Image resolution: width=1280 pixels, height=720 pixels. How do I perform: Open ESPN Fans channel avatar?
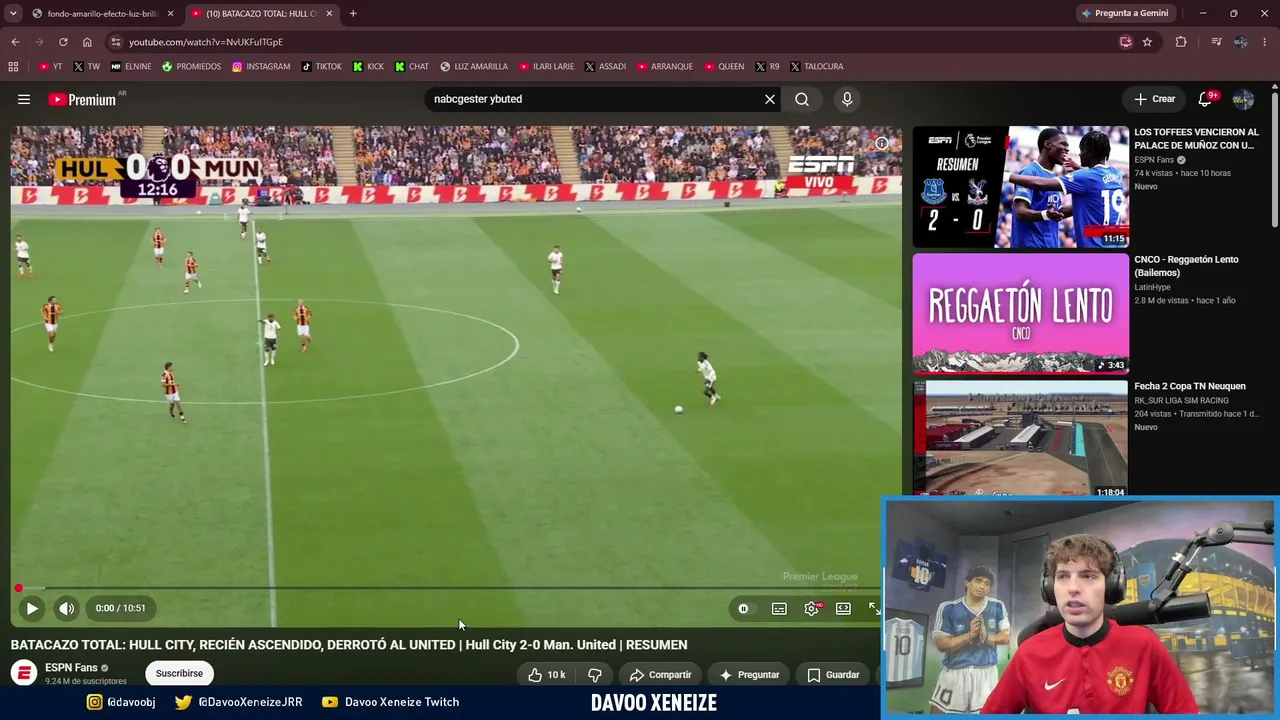click(x=24, y=673)
